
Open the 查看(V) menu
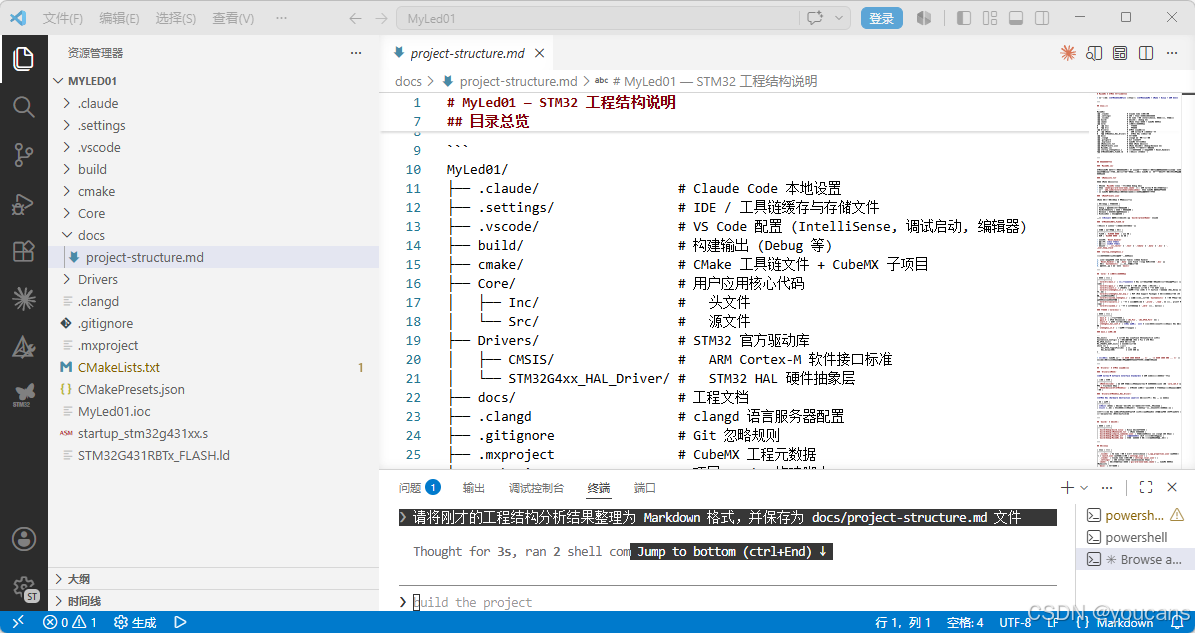coord(232,18)
